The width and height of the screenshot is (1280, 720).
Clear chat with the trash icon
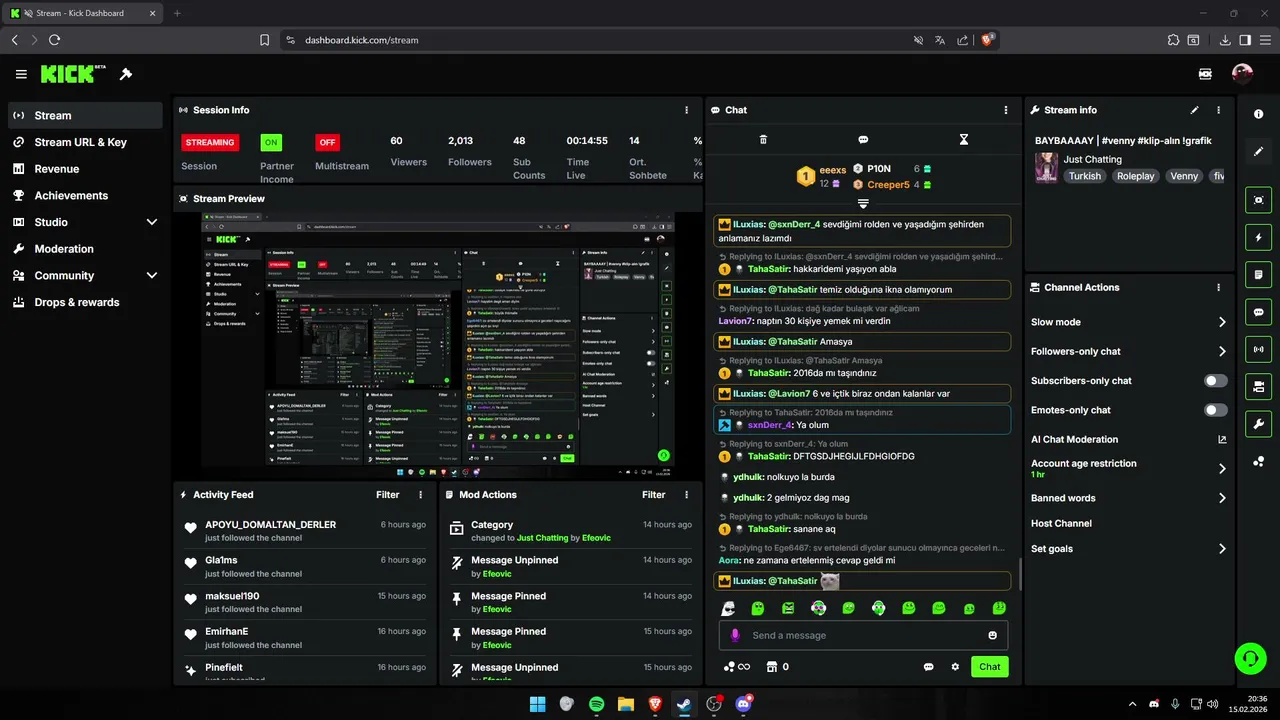pyautogui.click(x=763, y=140)
